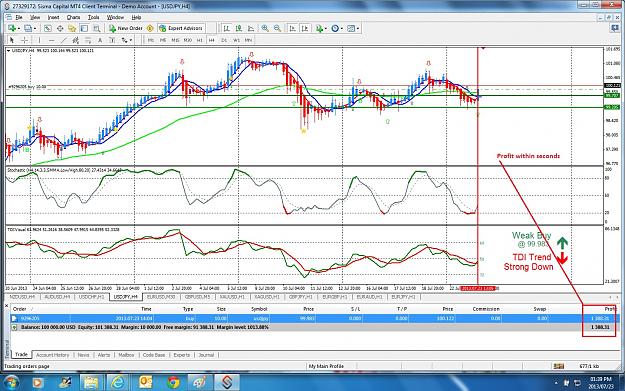This screenshot has height=391, width=625.
Task: Select the Text Label tool
Action: click(112, 40)
